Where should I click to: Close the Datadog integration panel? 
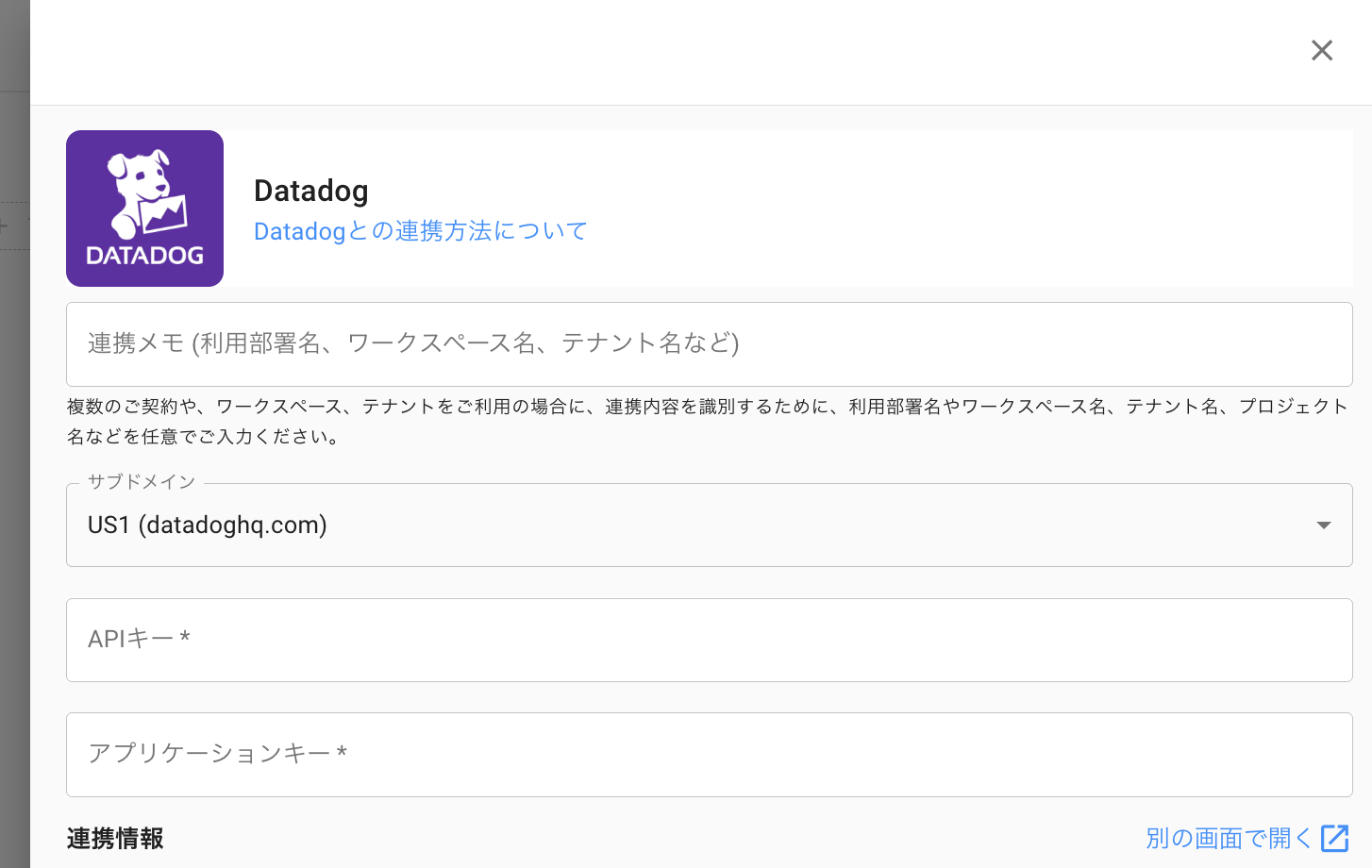(x=1321, y=50)
